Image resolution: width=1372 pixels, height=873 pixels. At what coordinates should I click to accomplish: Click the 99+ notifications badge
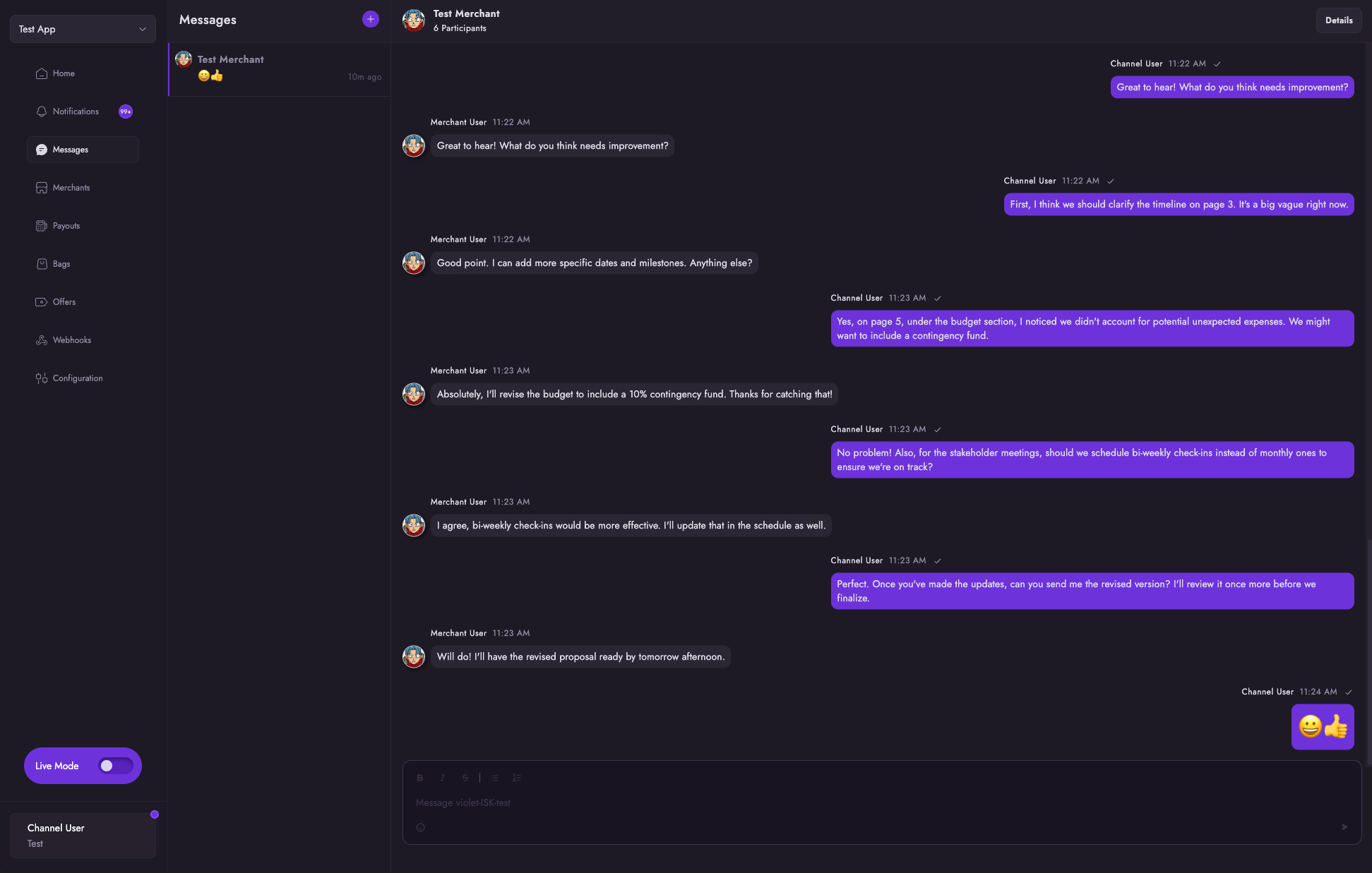tap(126, 112)
